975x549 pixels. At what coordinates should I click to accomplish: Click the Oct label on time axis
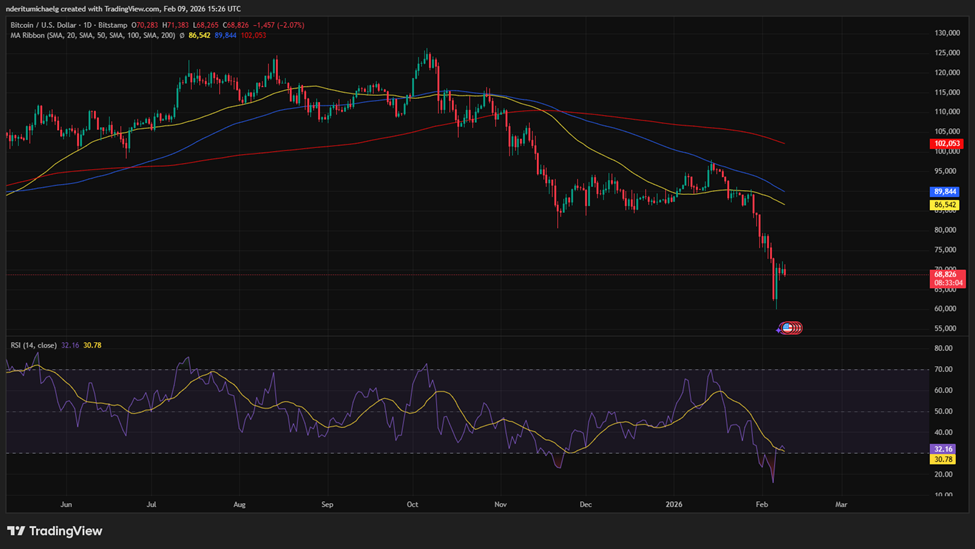(414, 505)
